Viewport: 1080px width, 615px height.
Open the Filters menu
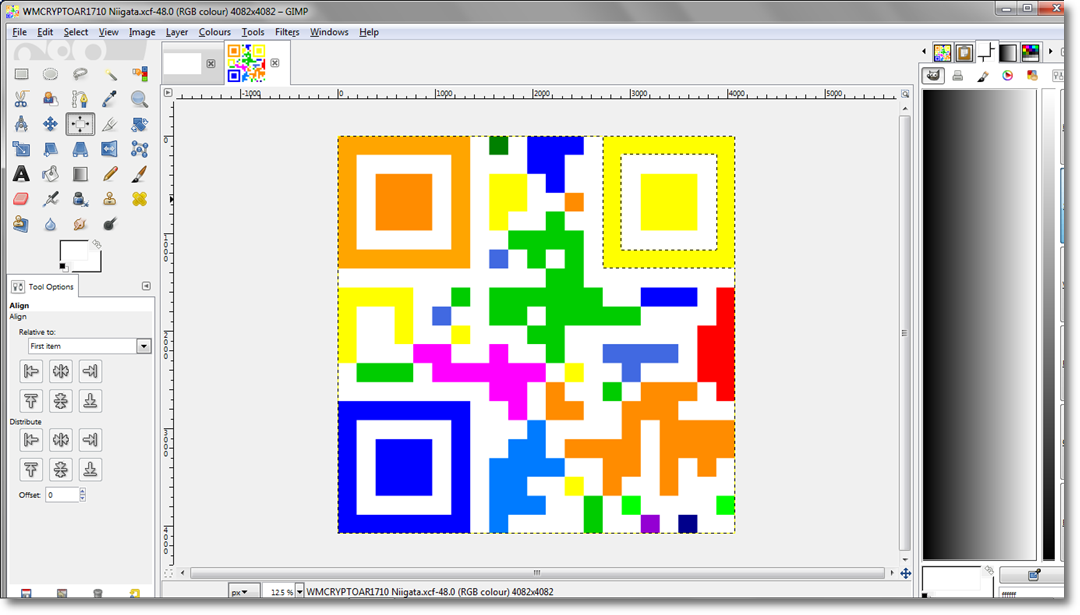[287, 32]
